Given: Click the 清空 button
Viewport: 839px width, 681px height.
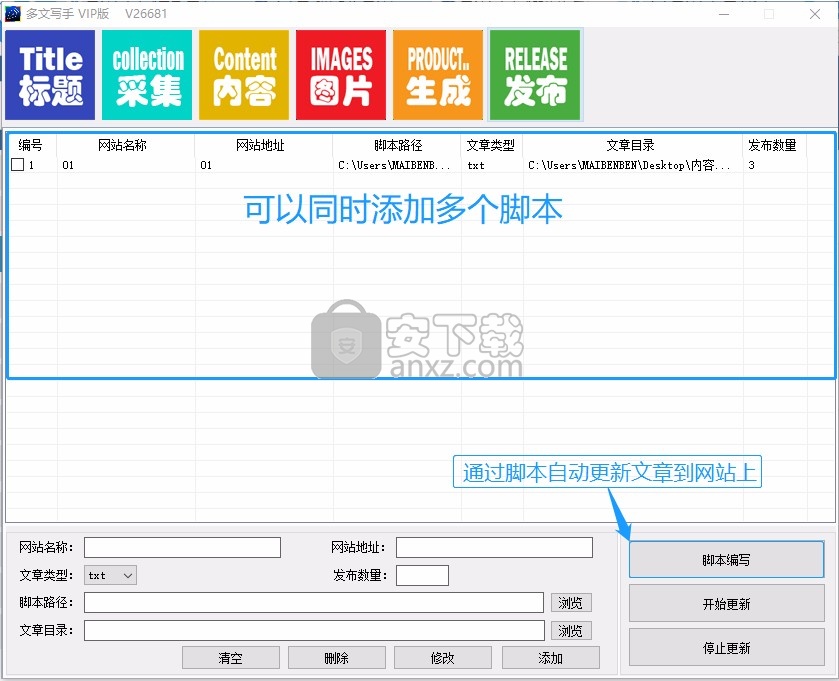Looking at the screenshot, I should tap(231, 657).
